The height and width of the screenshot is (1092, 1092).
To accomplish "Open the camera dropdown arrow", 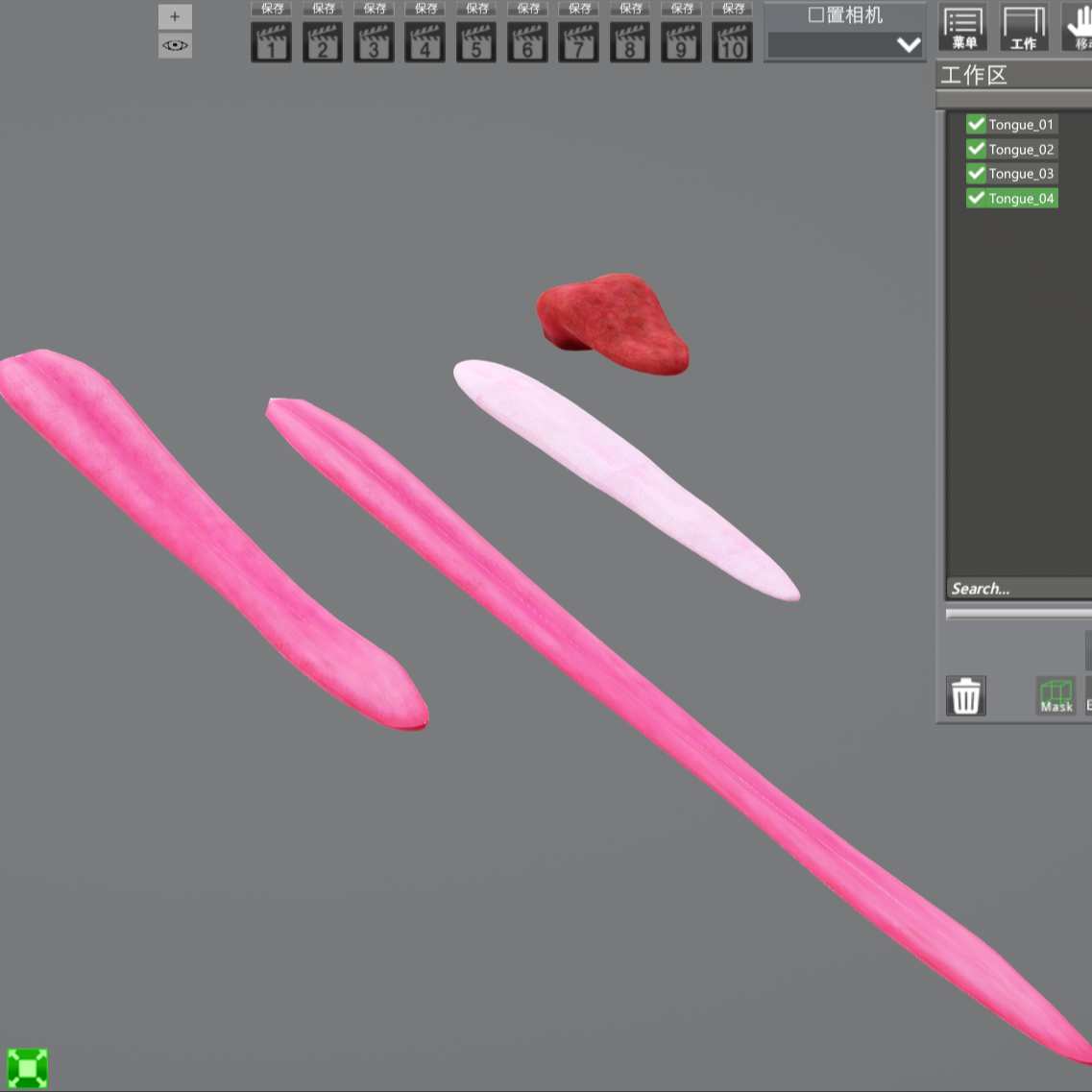I will tap(909, 45).
